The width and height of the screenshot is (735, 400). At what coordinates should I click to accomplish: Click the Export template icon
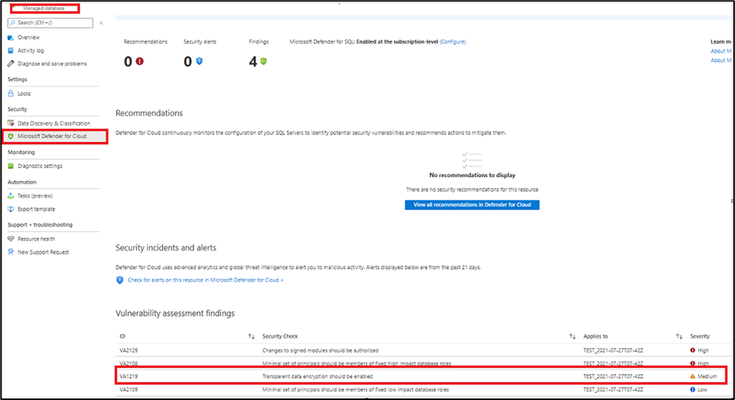click(11, 209)
